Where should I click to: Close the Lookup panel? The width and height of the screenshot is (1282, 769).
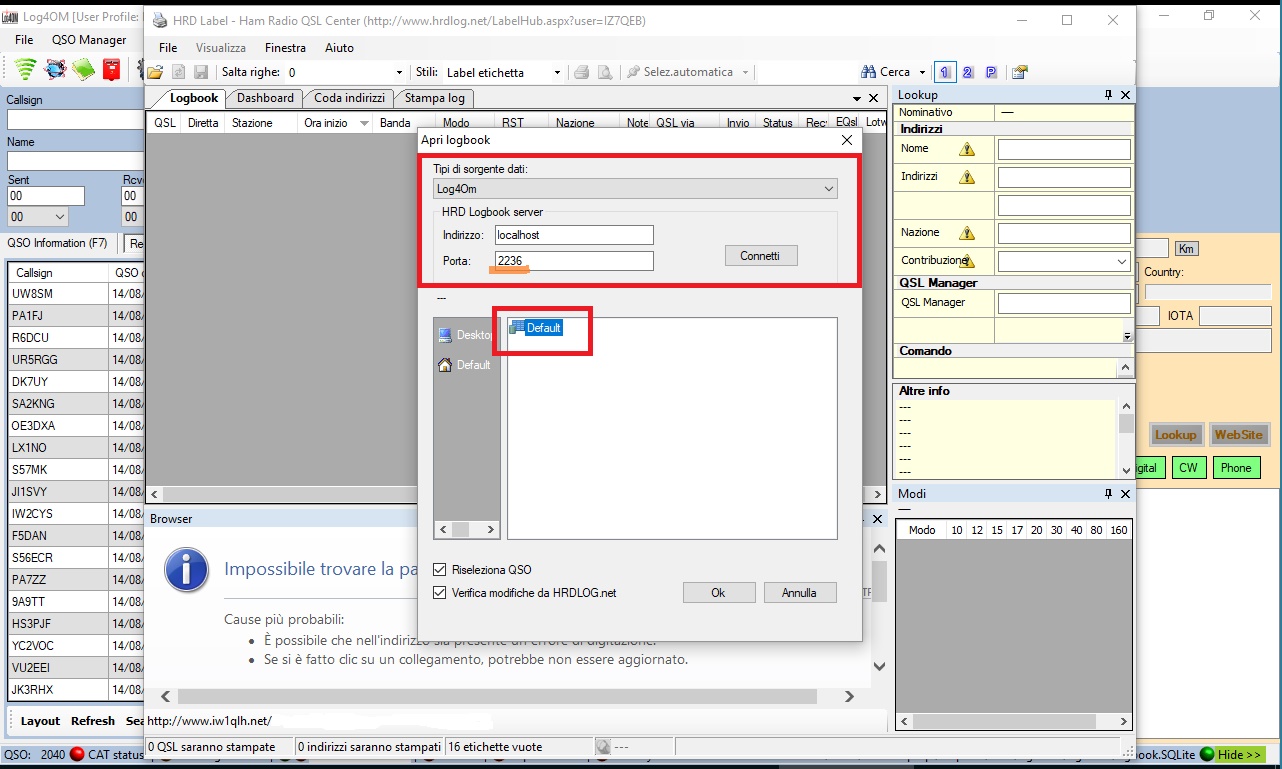(1125, 95)
